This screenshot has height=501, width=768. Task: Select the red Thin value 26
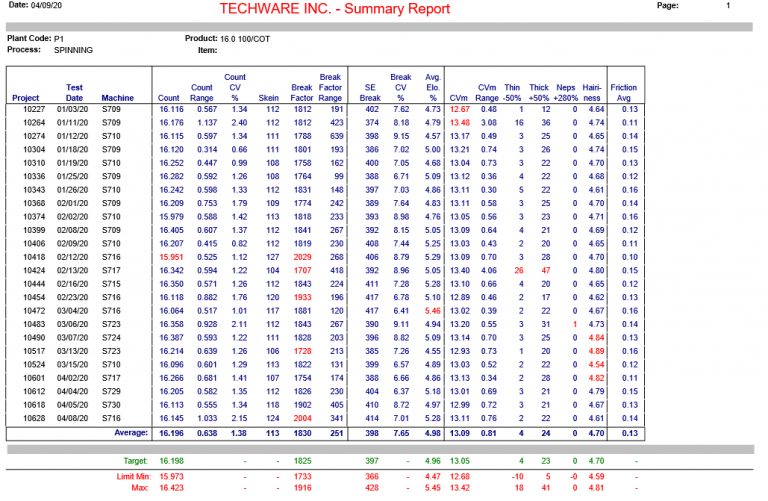pyautogui.click(x=519, y=270)
